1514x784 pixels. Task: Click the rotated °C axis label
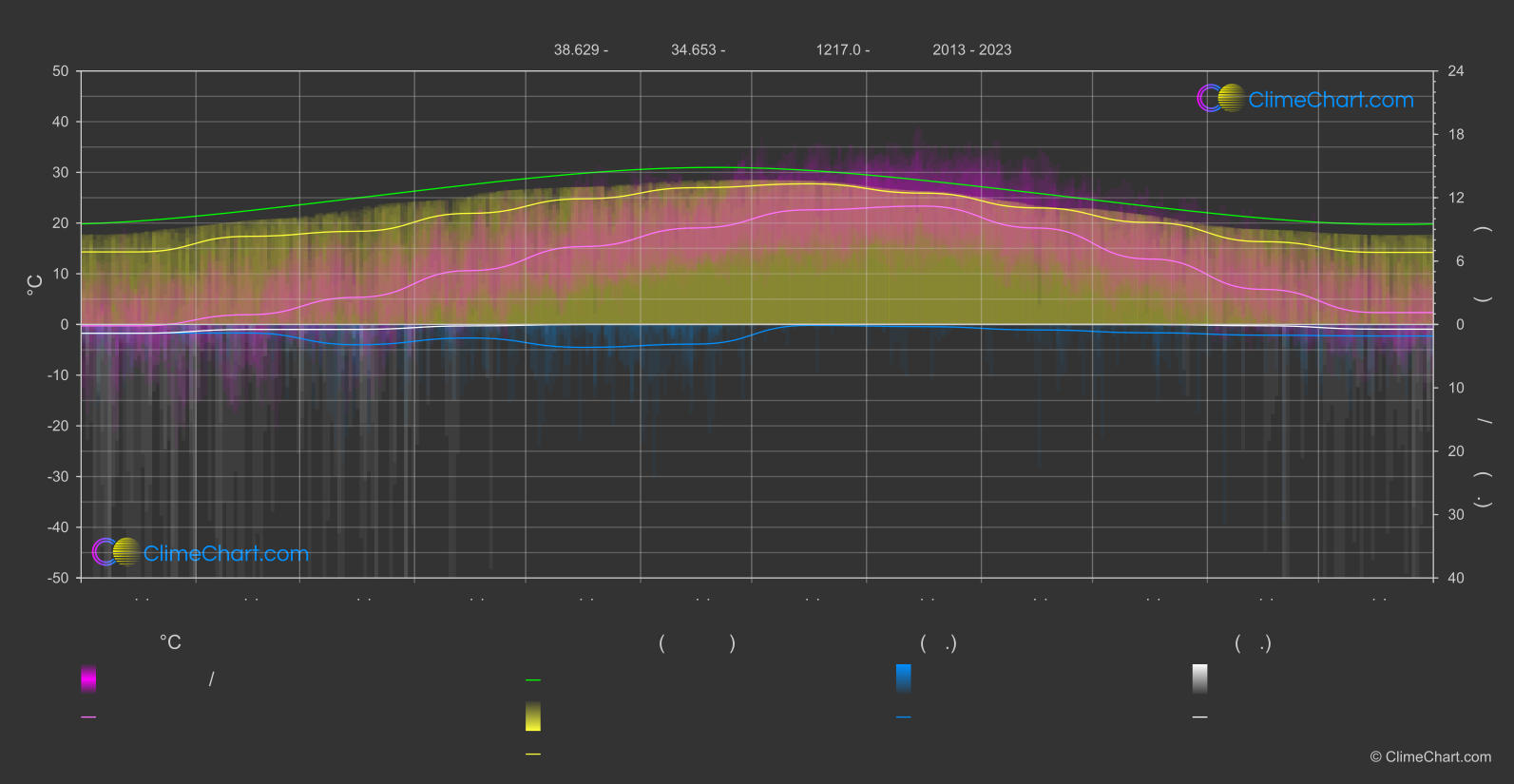(x=35, y=285)
